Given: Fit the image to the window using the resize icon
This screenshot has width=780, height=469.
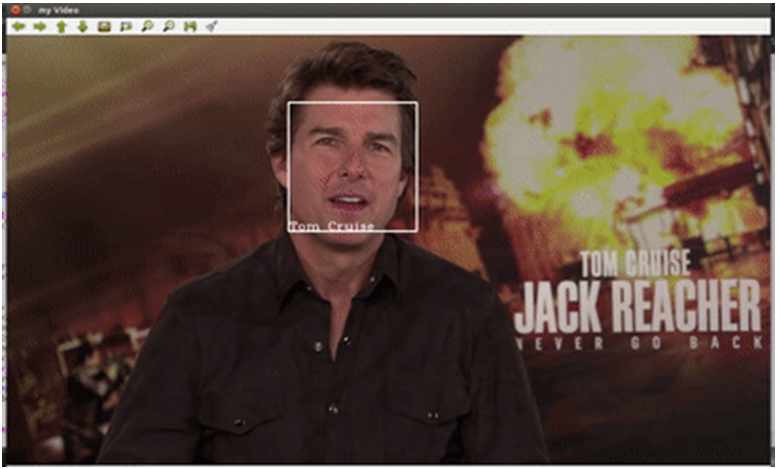Looking at the screenshot, I should [126, 26].
